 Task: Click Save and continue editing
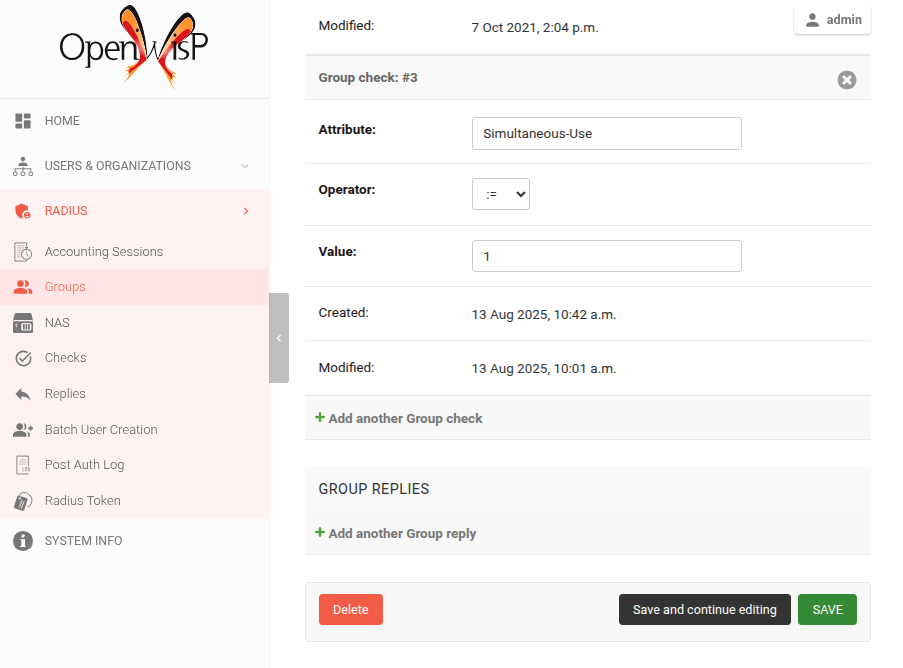(x=704, y=610)
